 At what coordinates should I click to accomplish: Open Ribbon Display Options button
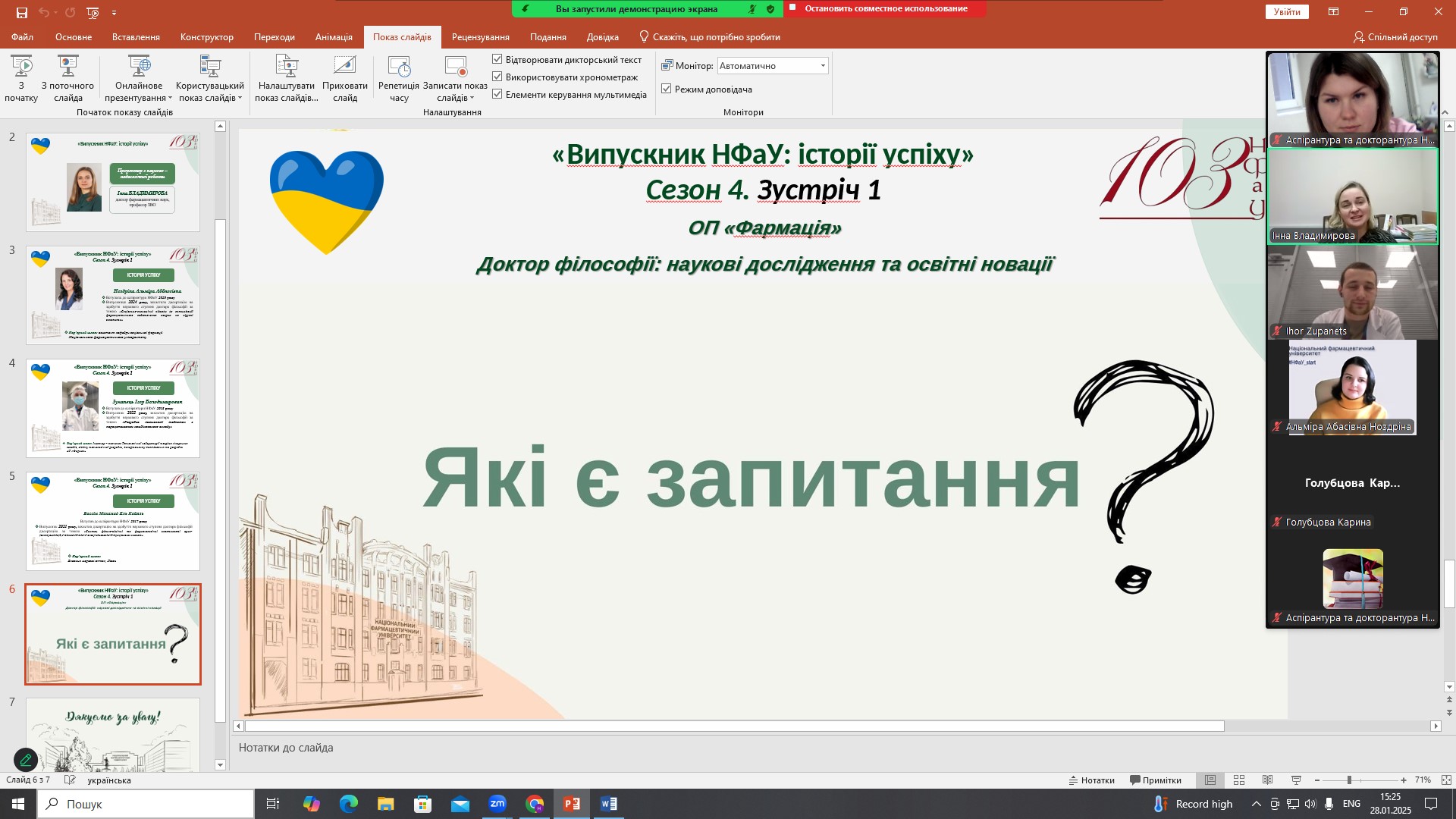pos(1333,11)
